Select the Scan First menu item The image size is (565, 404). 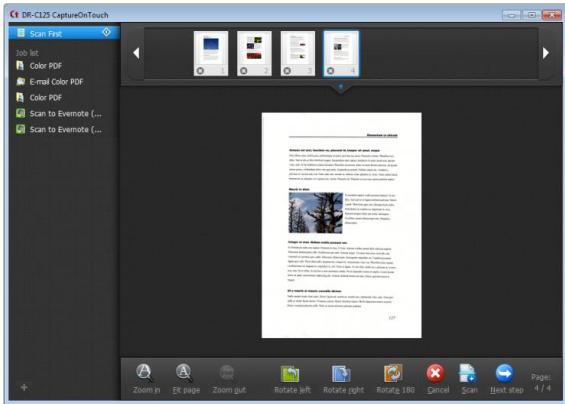click(64, 33)
